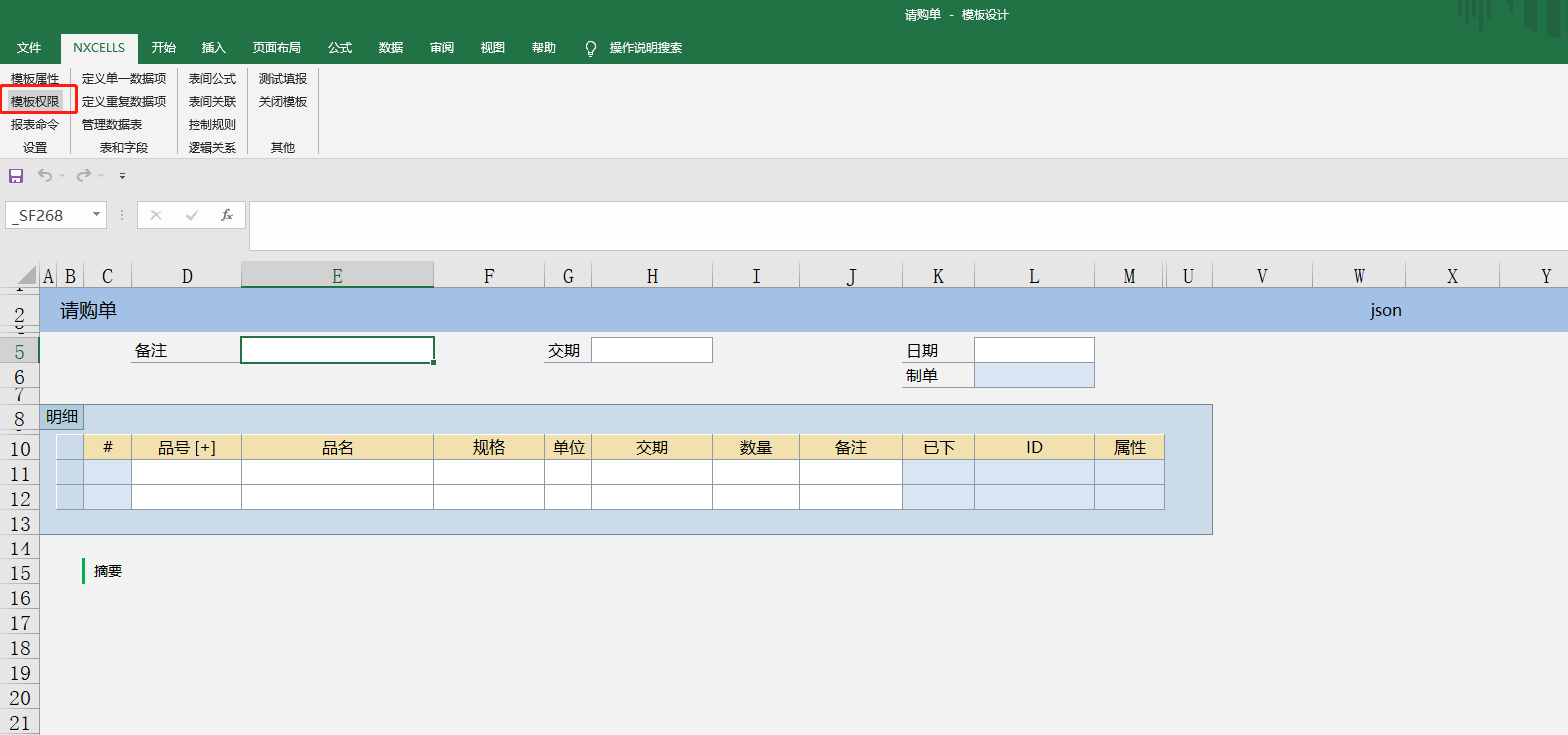Click the 关闭模板 button
This screenshot has height=735, width=1568.
pos(283,101)
